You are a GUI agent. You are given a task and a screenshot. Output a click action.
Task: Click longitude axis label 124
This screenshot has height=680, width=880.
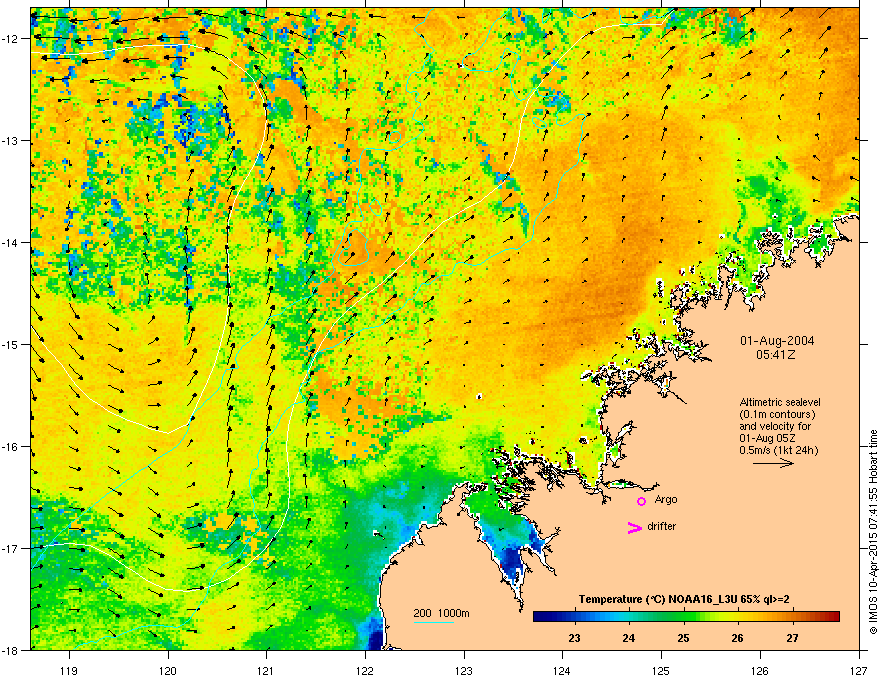pyautogui.click(x=562, y=670)
